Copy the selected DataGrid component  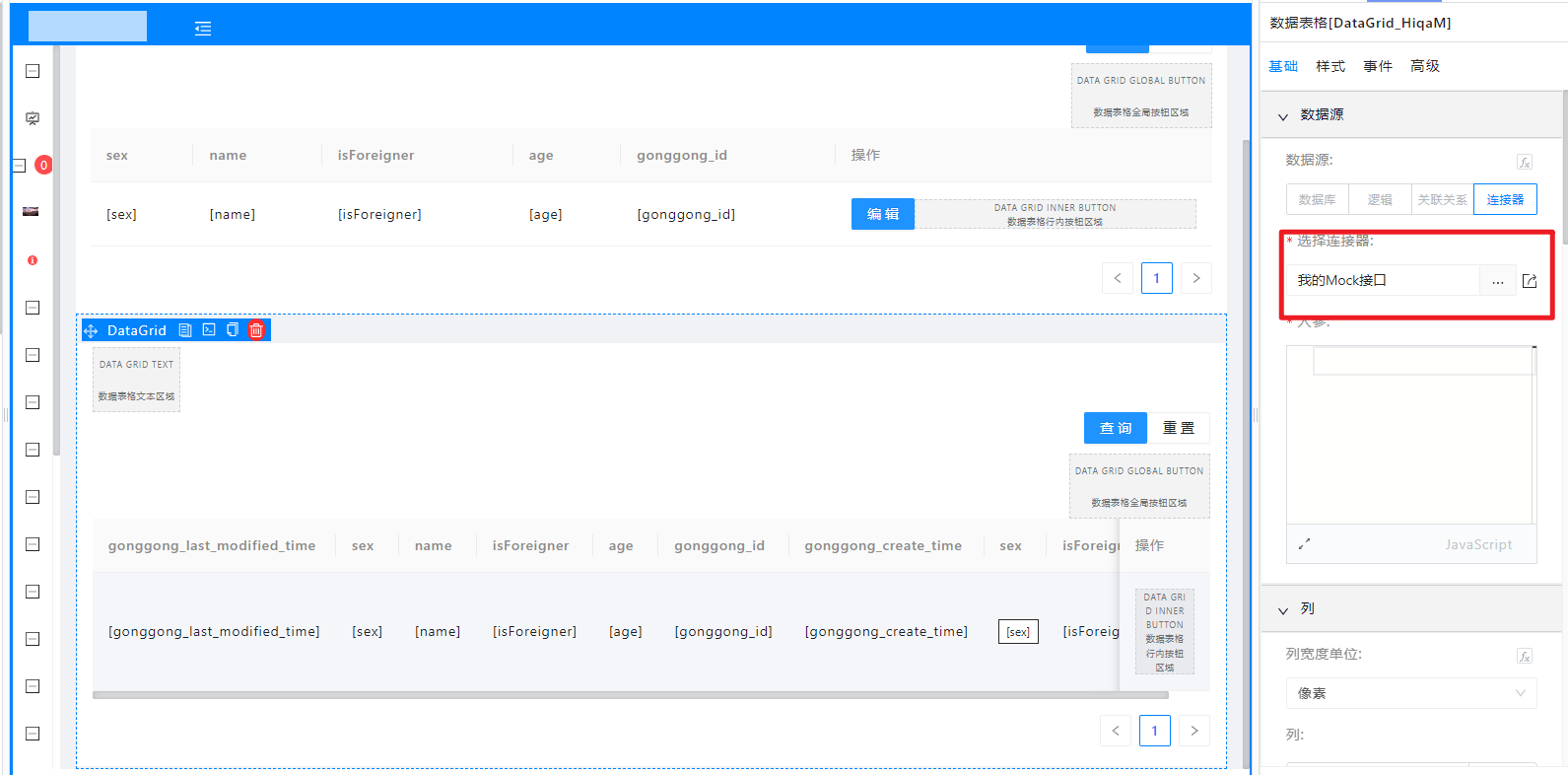(233, 330)
